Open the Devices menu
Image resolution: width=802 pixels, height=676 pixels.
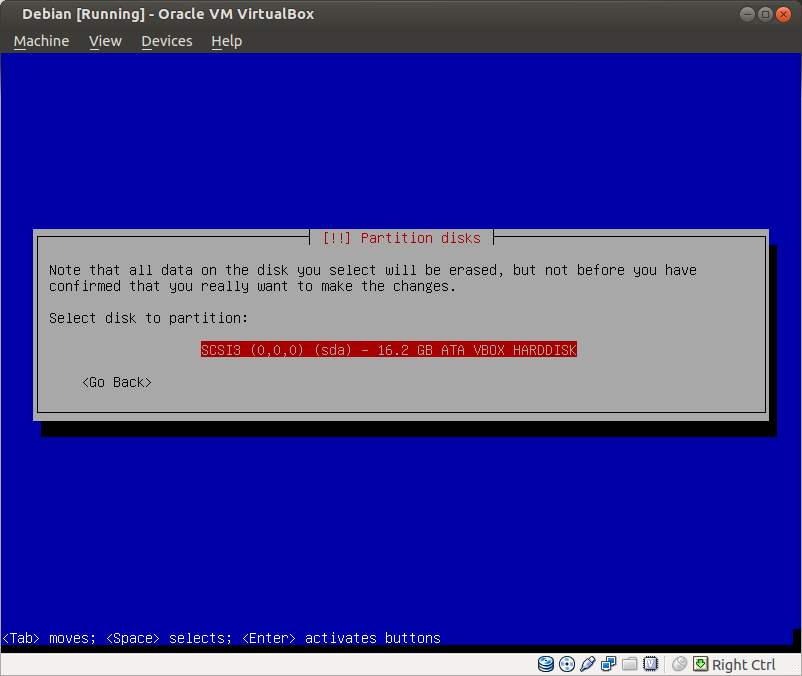[x=166, y=41]
